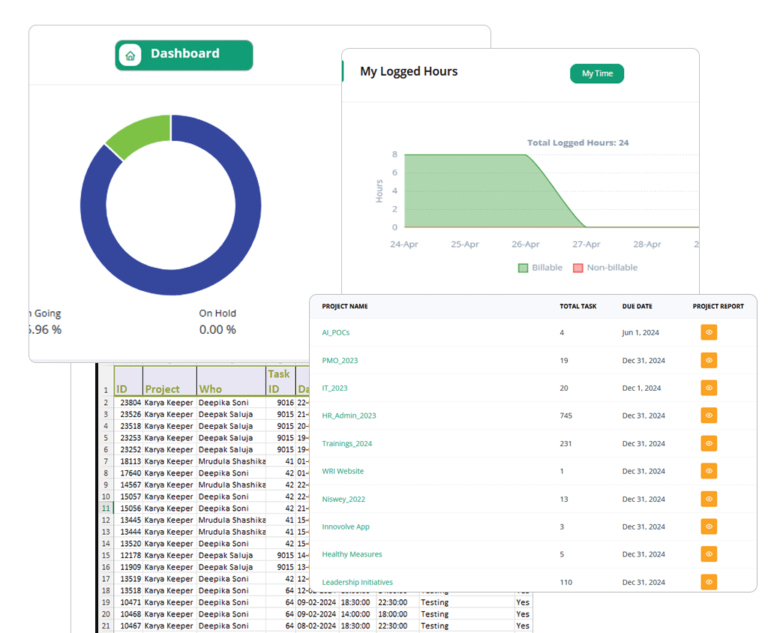Open eye icon for HR_Admin_2023 report
768x633 pixels.
pos(708,415)
